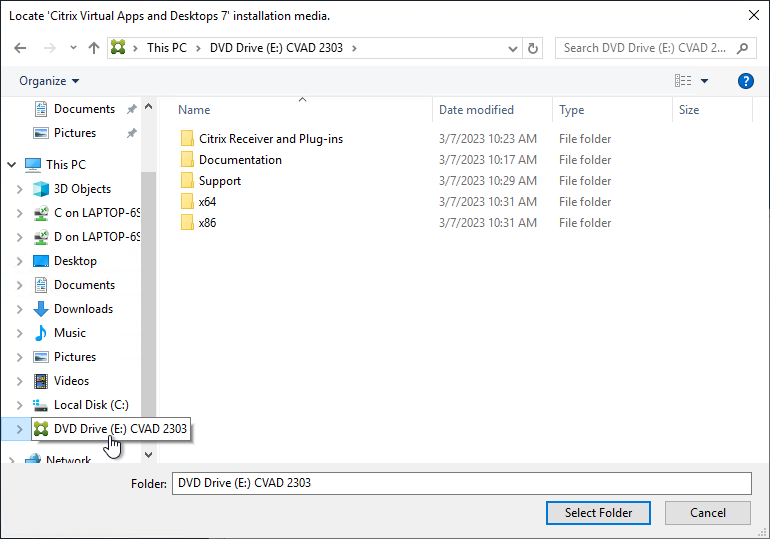Select This PC in navigation pane
This screenshot has width=770, height=539.
[x=66, y=165]
